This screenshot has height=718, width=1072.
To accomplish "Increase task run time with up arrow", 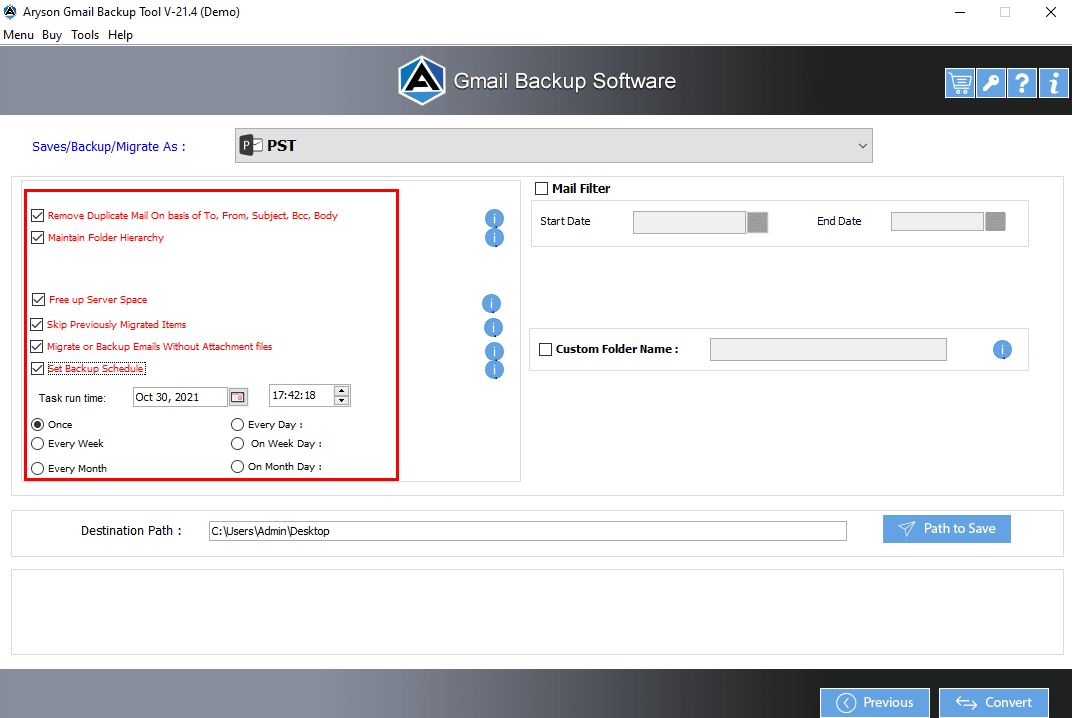I will point(342,390).
